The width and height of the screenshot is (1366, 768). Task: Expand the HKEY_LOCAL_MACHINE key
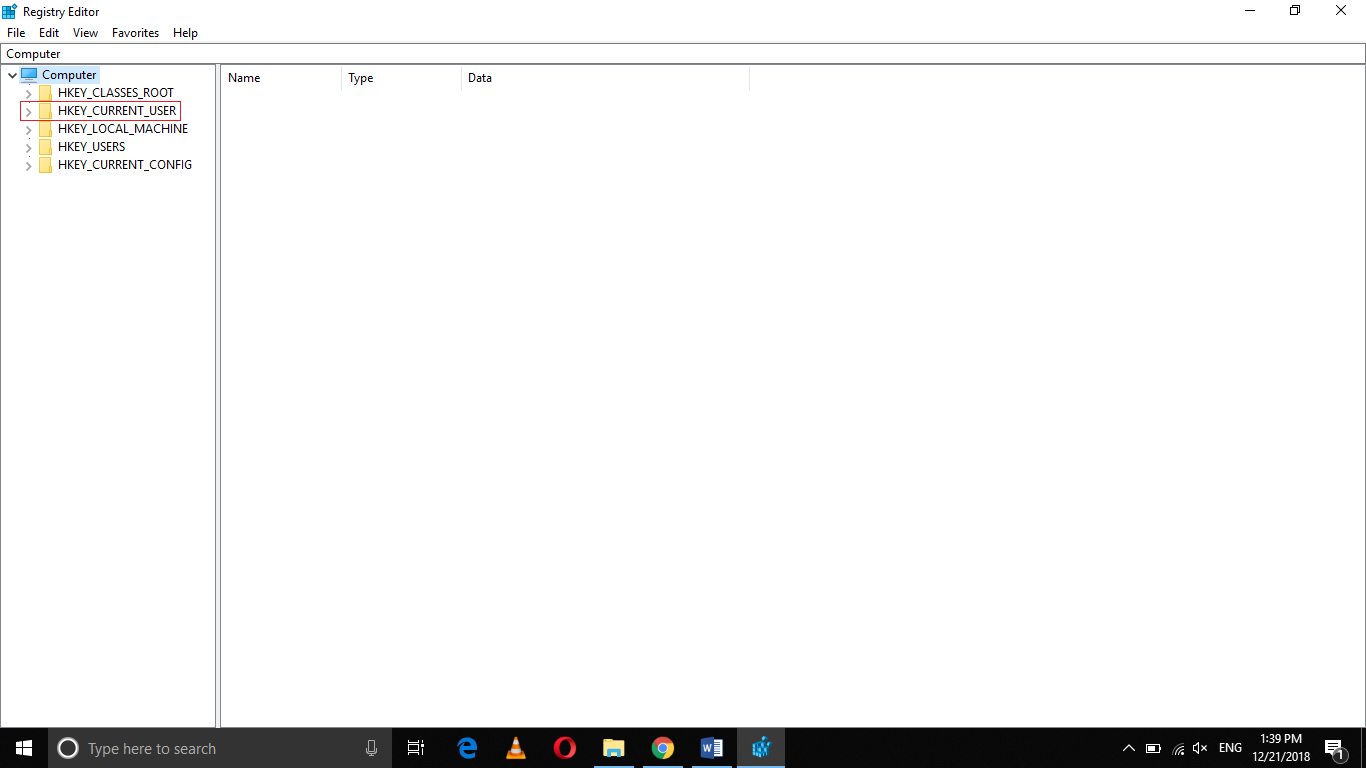[x=28, y=128]
